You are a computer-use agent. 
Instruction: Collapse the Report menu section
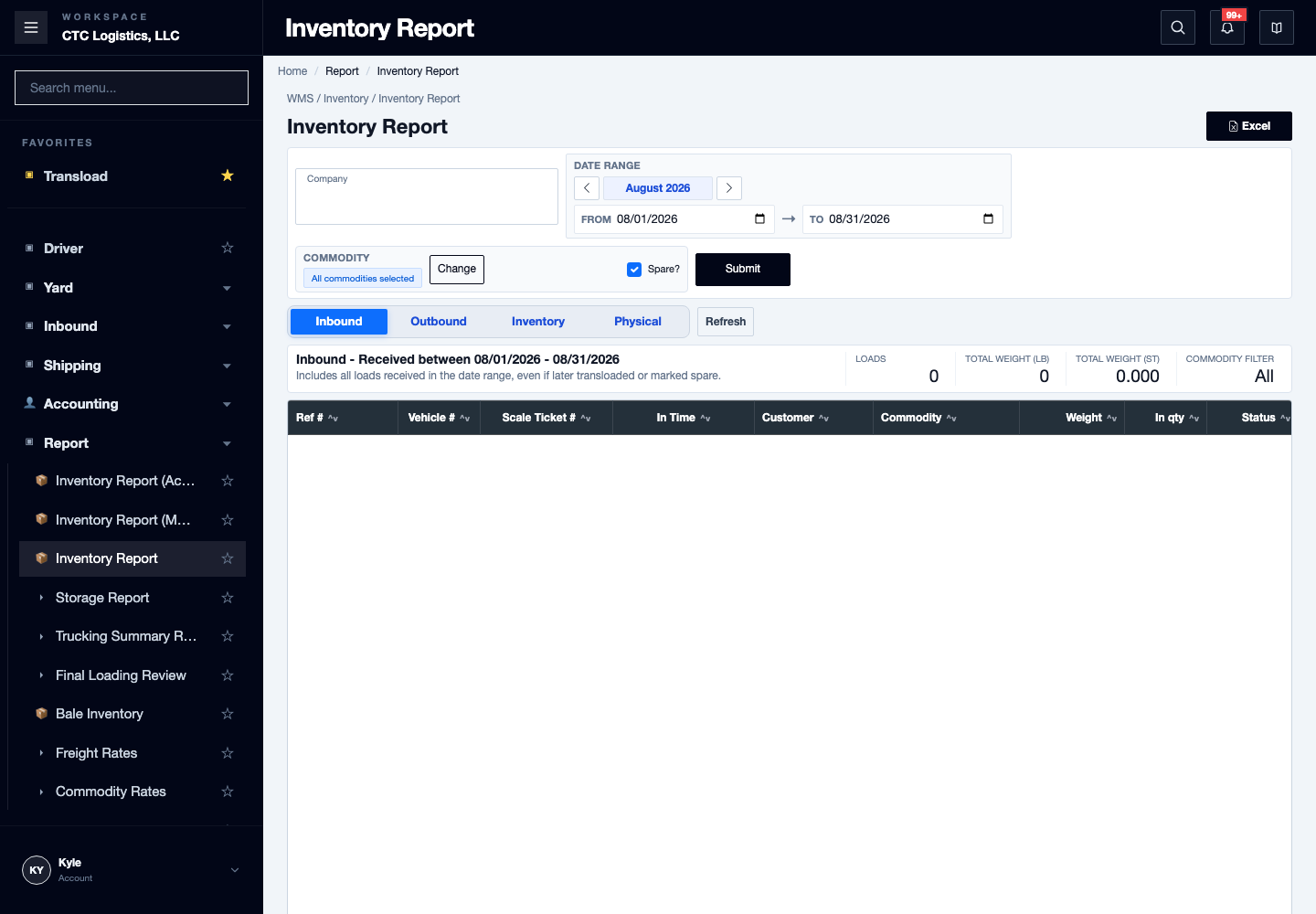click(227, 443)
